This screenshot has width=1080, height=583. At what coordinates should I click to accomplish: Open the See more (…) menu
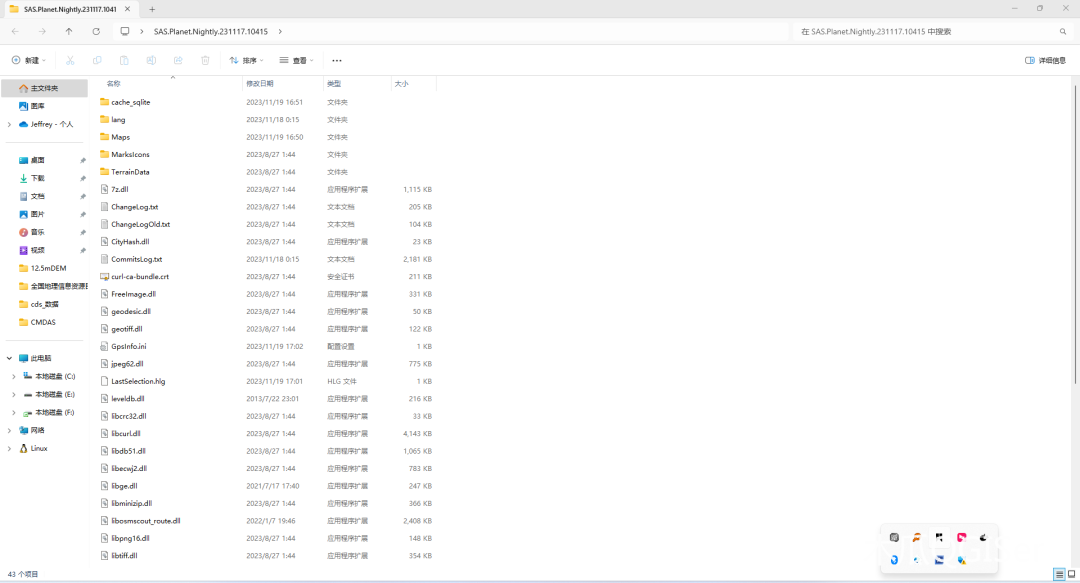[337, 61]
